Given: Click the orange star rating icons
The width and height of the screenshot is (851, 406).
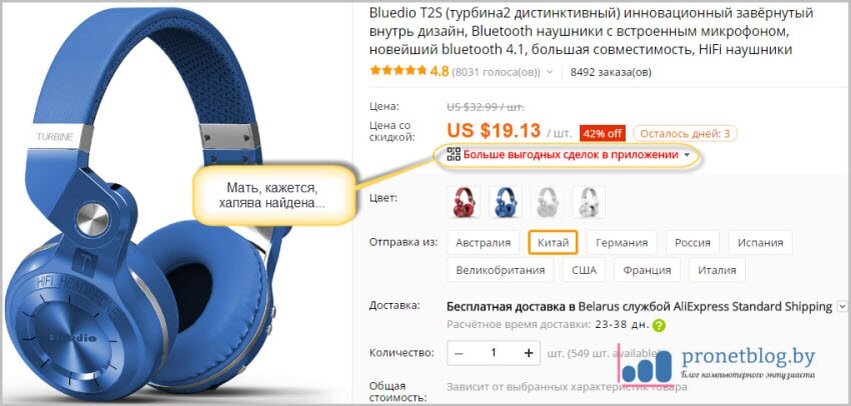Looking at the screenshot, I should point(398,71).
